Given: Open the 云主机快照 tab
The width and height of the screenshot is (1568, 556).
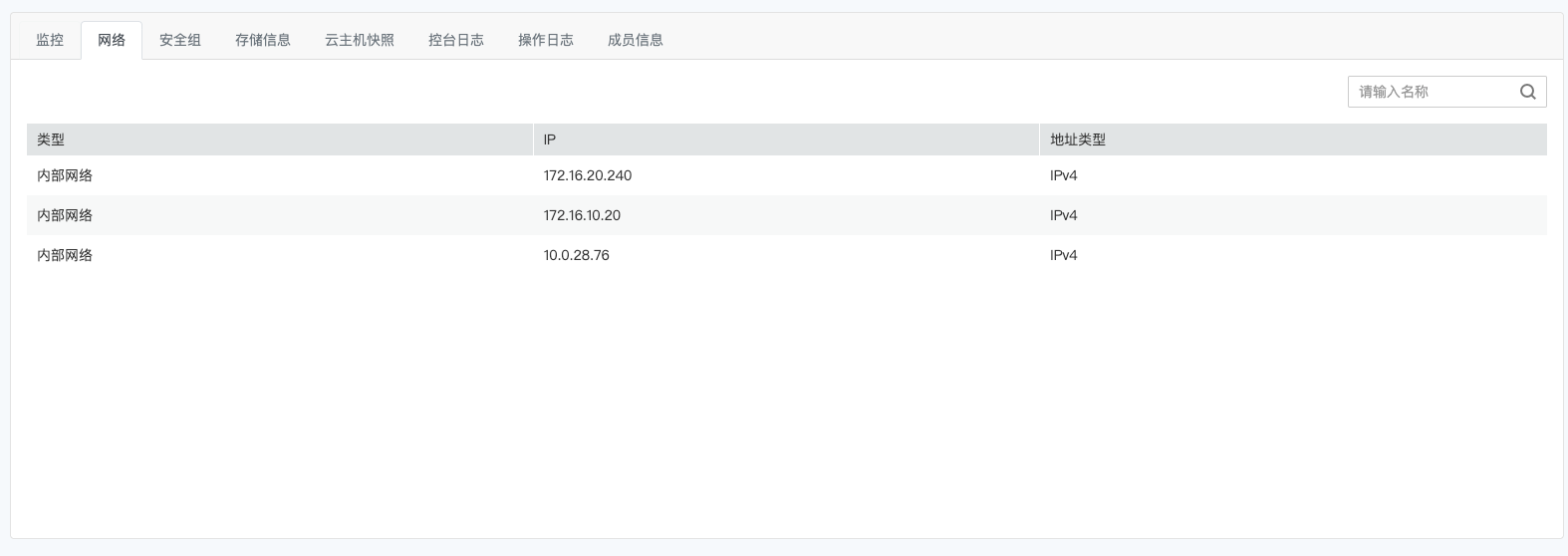Looking at the screenshot, I should tap(360, 40).
